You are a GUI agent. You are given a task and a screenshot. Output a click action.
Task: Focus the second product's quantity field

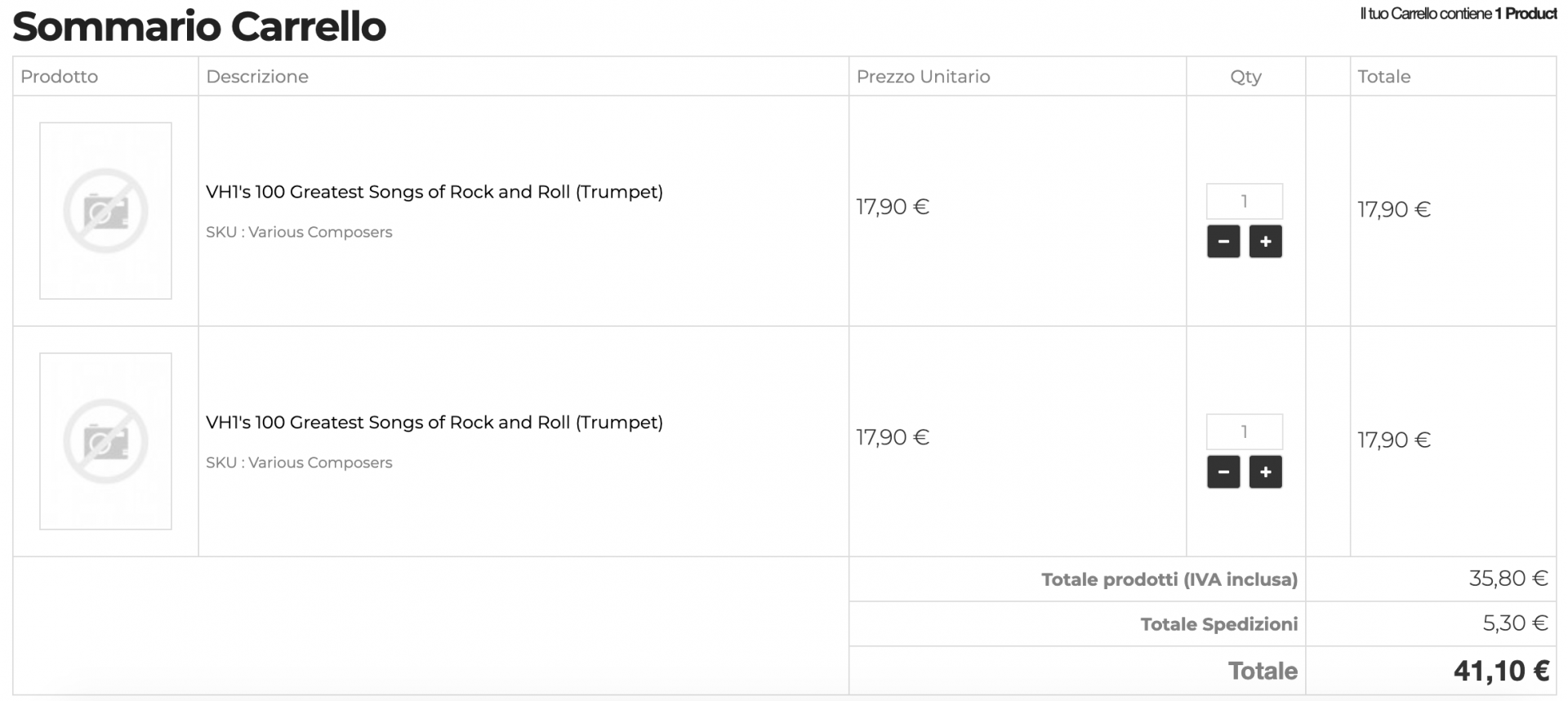[x=1244, y=431]
